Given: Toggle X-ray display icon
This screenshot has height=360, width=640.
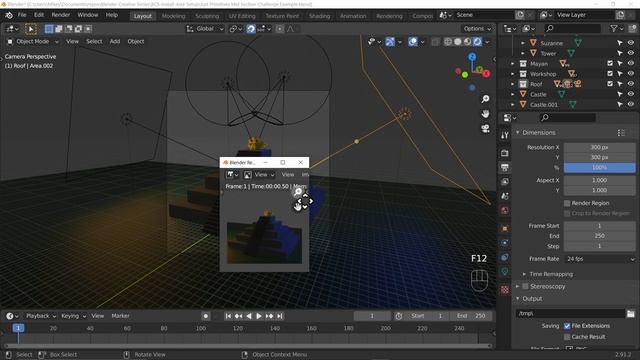Looking at the screenshot, I should pos(435,42).
